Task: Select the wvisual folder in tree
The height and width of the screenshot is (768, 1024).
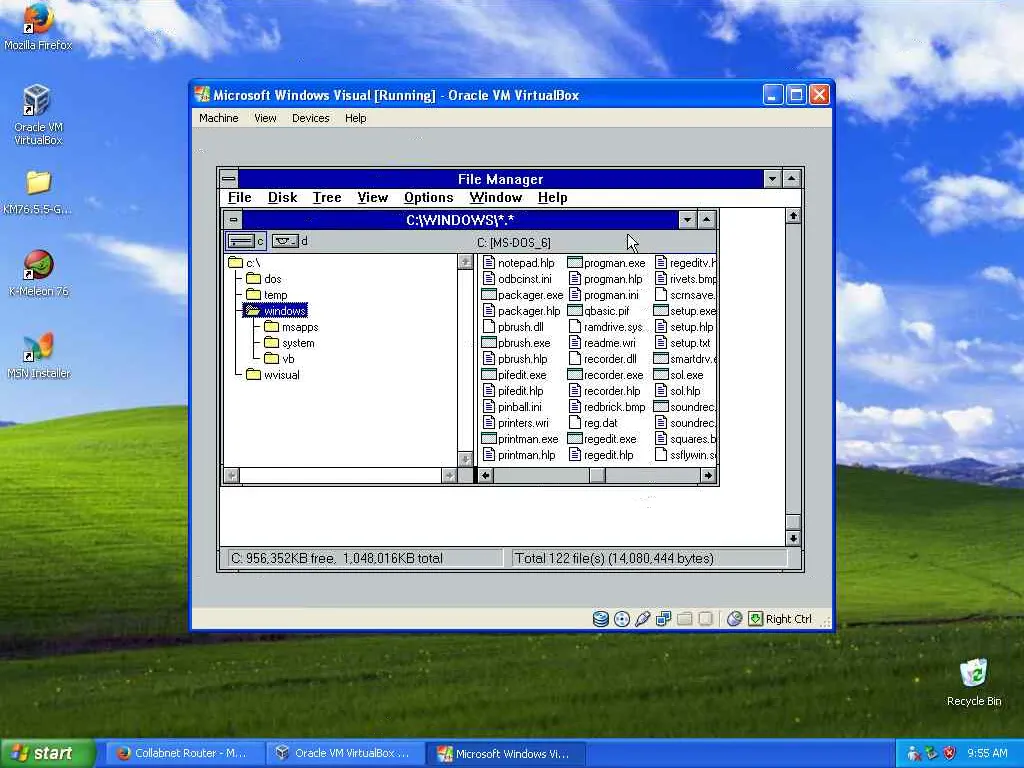Action: [x=273, y=375]
